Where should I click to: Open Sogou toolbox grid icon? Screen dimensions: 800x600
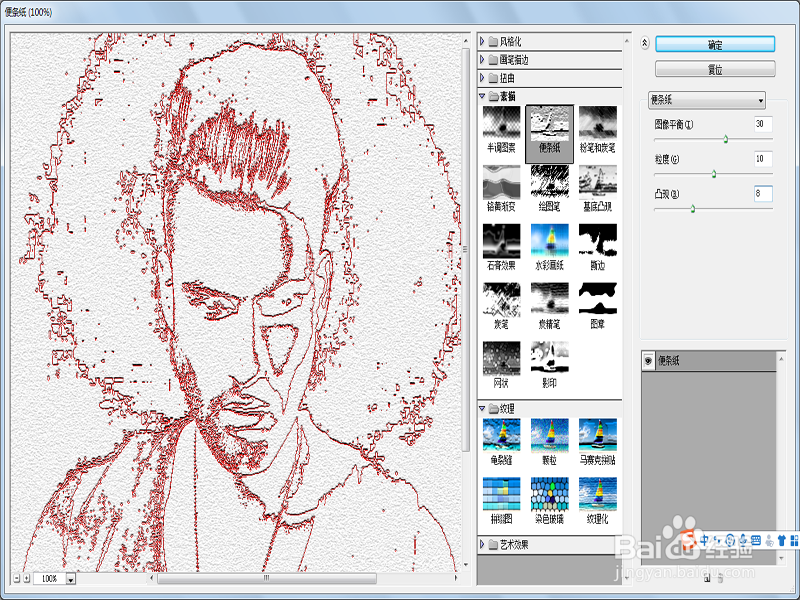794,540
